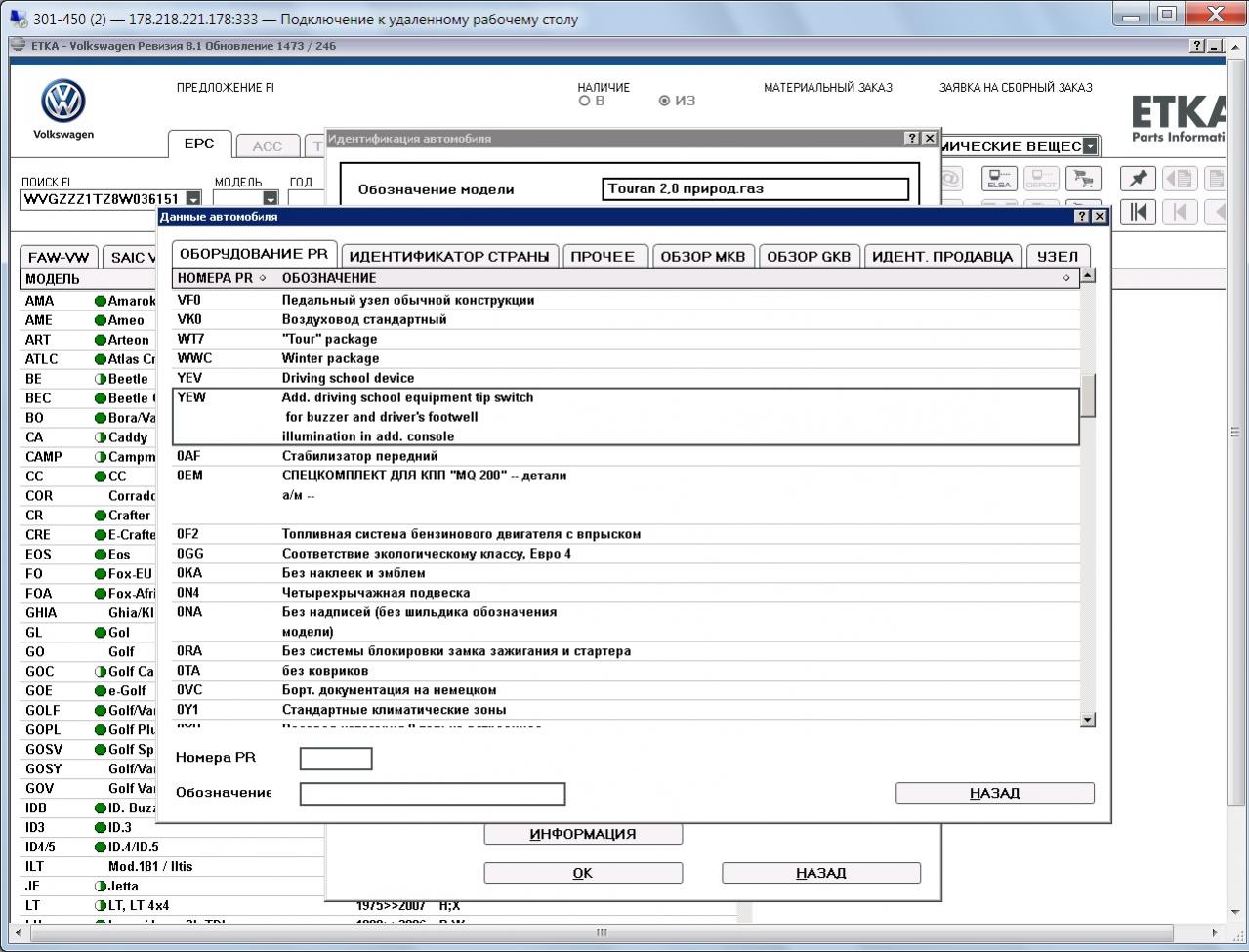Click the half-filled dot beside Caddy

[x=100, y=437]
